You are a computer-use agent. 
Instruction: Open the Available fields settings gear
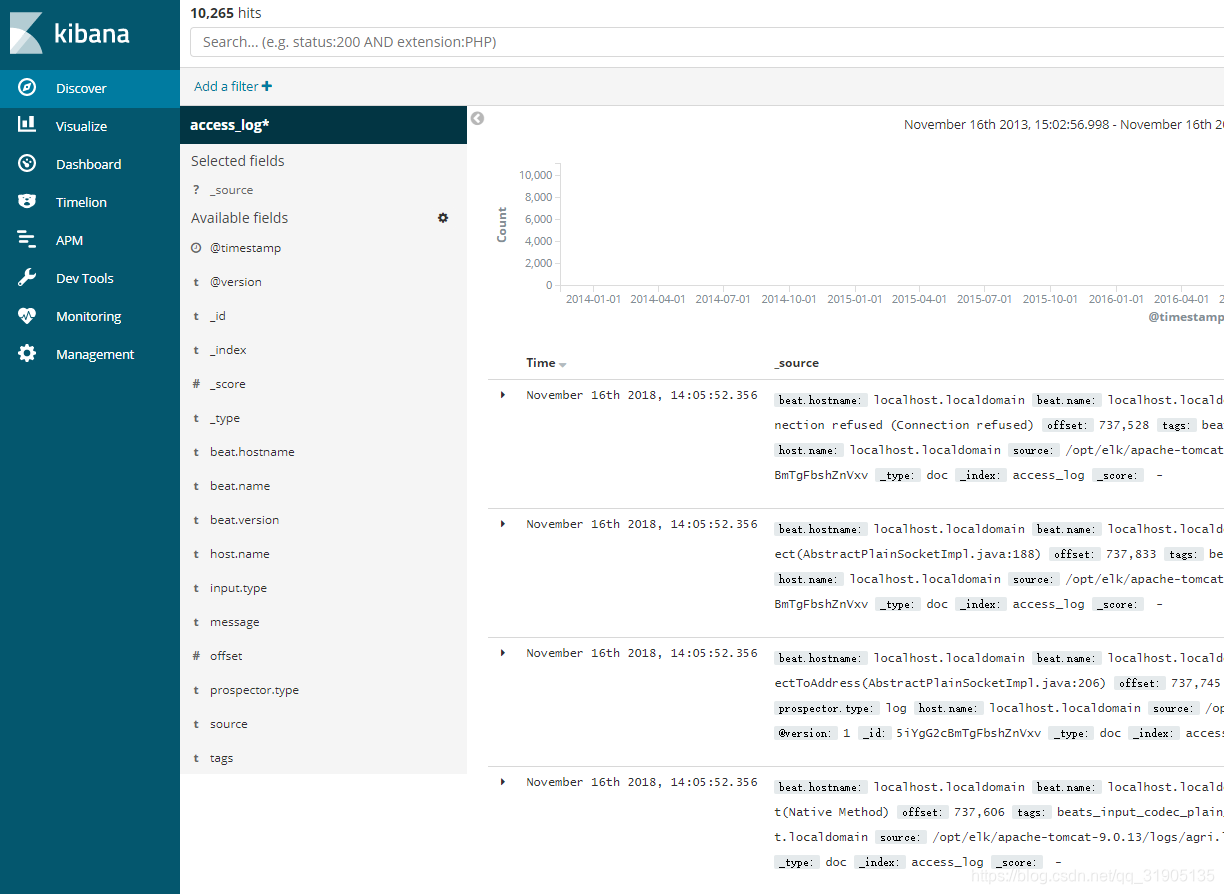442,217
